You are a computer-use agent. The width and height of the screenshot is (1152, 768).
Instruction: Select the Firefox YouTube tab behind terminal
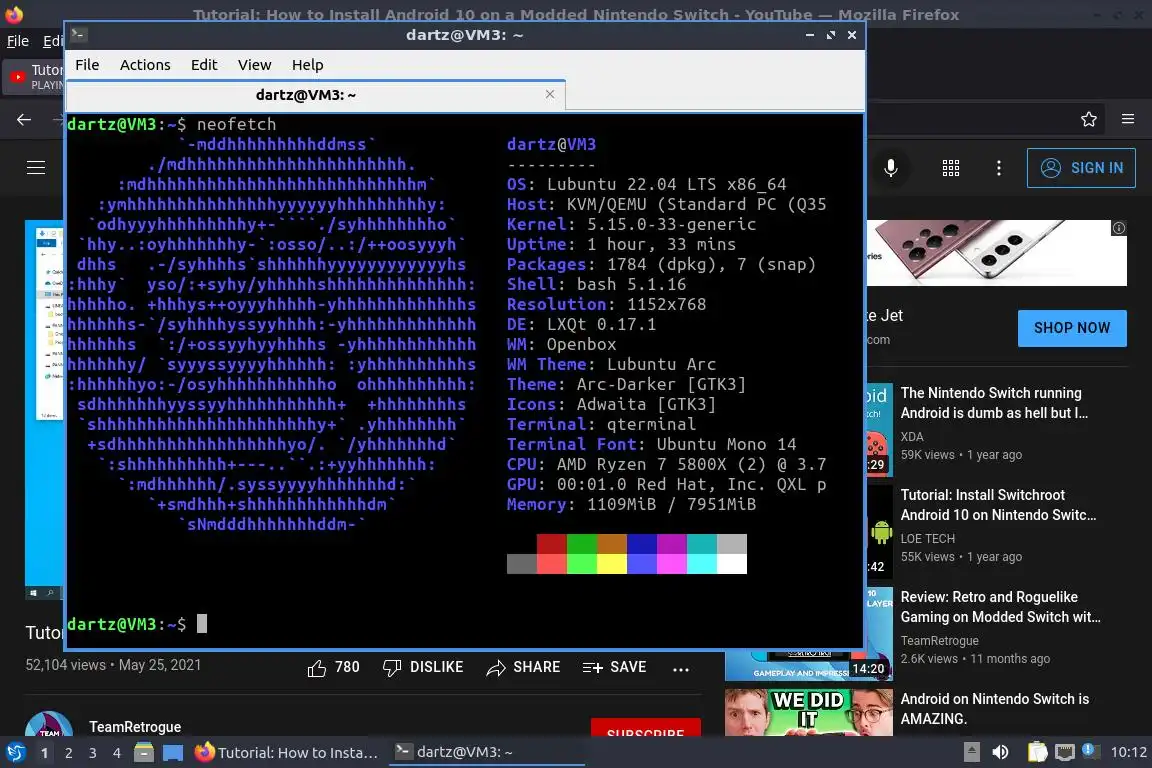click(x=35, y=76)
